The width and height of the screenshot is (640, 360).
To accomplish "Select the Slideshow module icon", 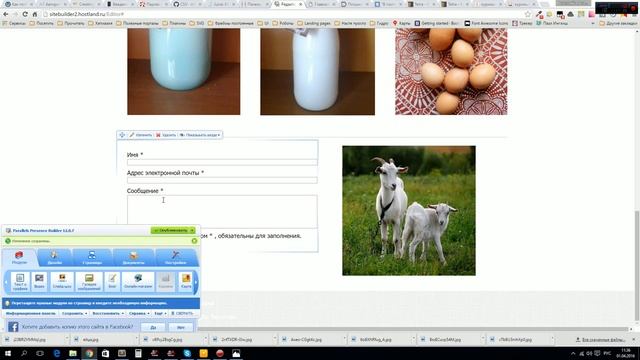I will click(62, 282).
